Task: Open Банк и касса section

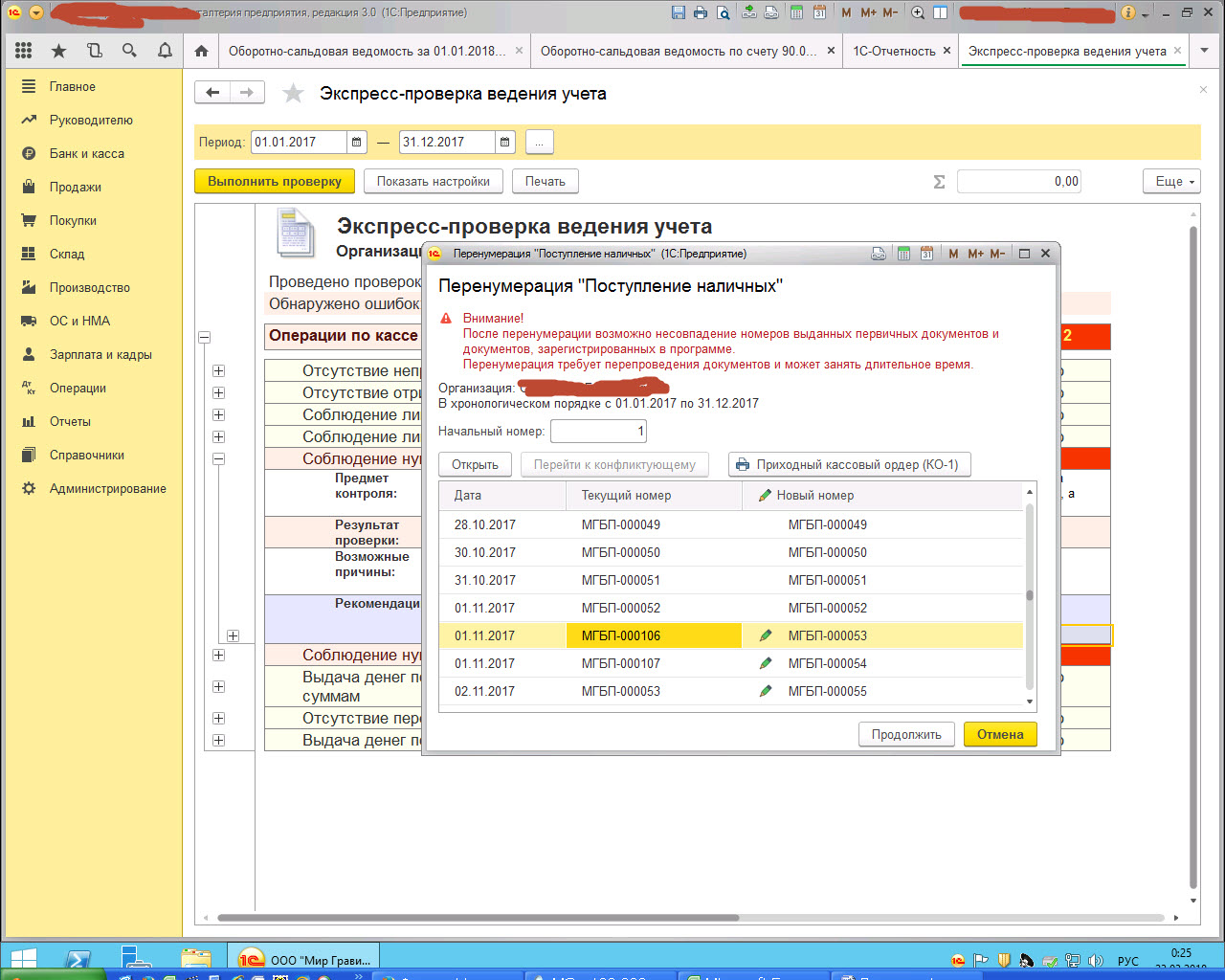Action: pos(86,153)
